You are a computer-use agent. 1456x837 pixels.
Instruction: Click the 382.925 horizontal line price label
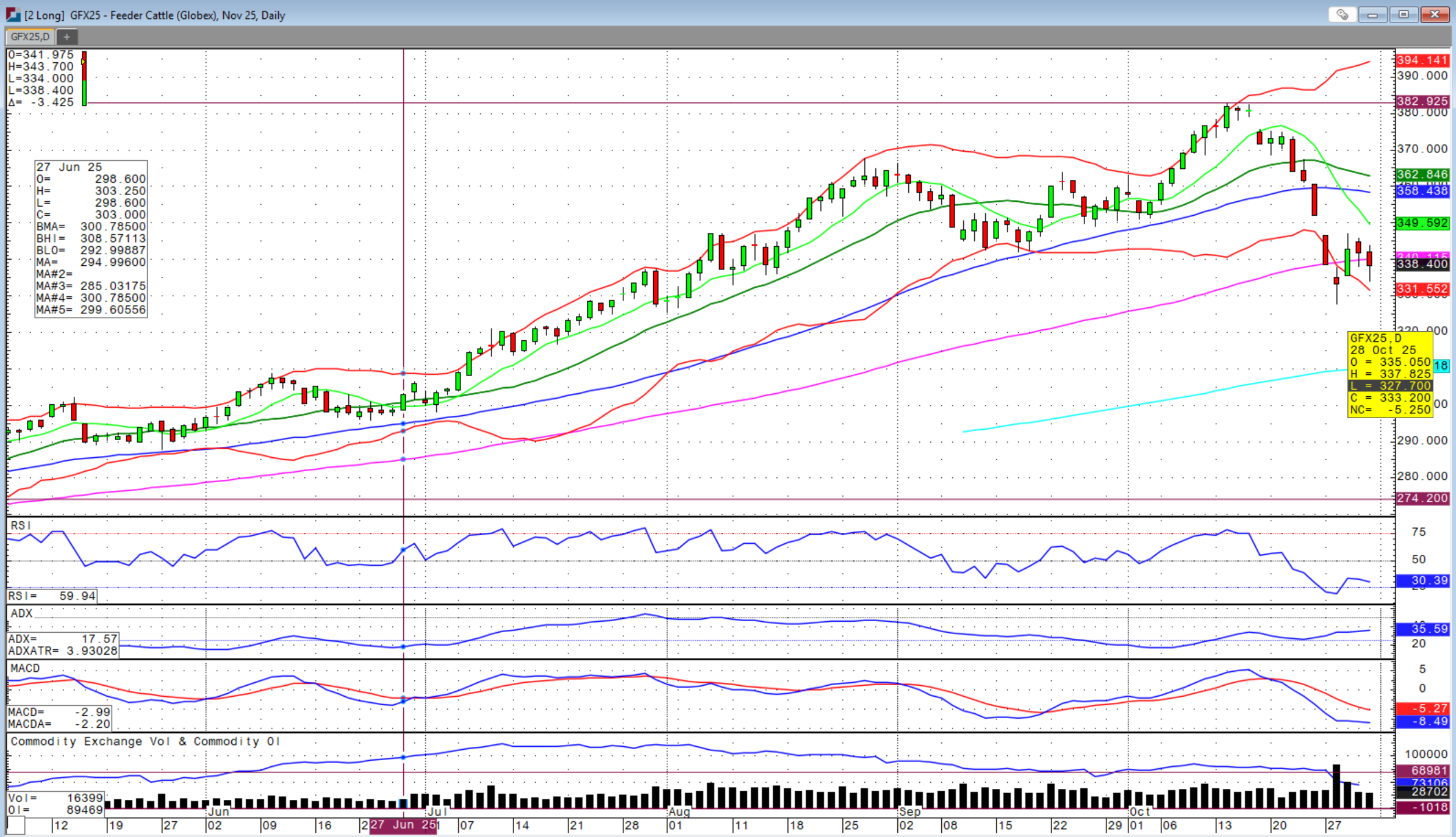1422,101
